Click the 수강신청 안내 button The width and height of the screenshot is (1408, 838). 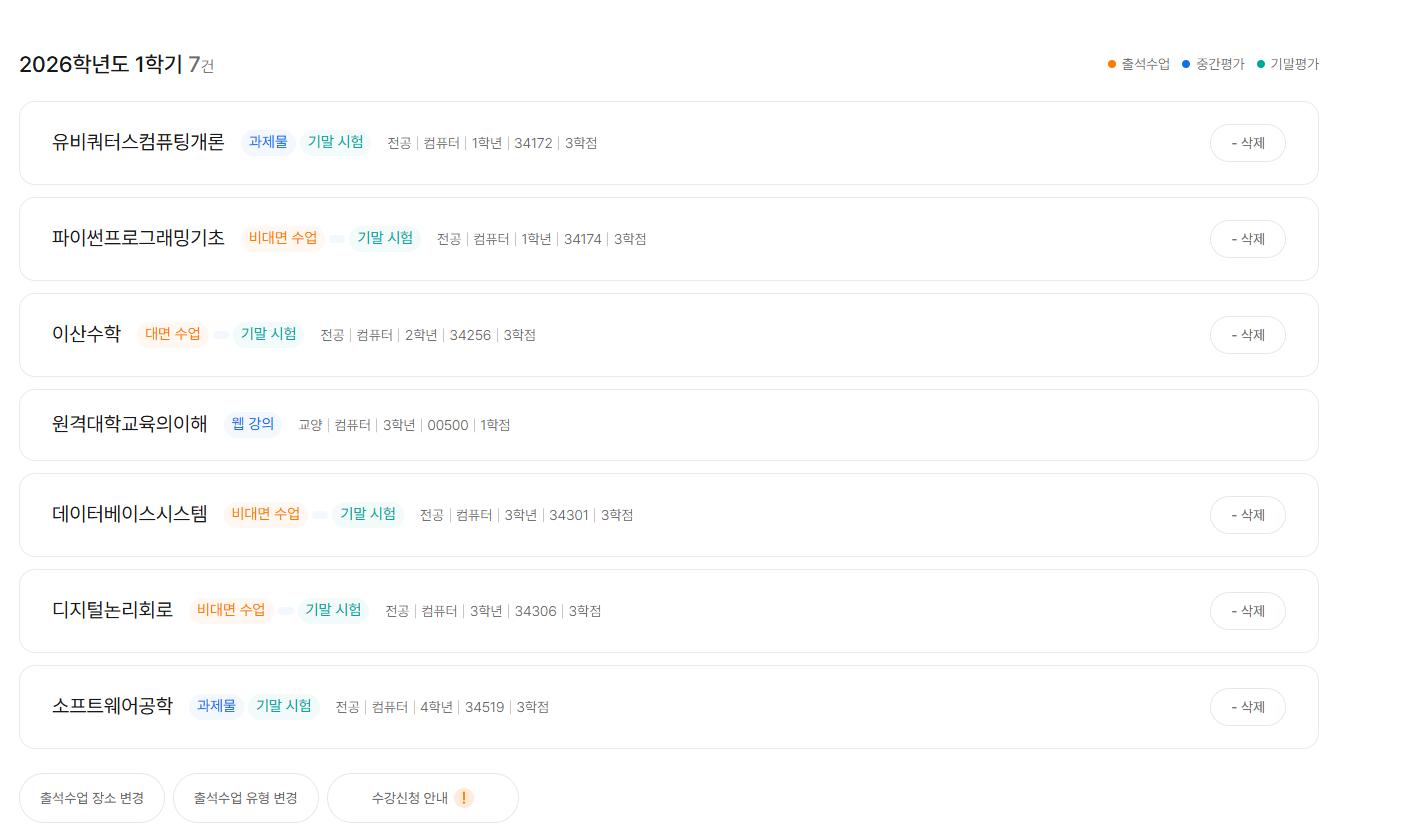click(x=410, y=798)
